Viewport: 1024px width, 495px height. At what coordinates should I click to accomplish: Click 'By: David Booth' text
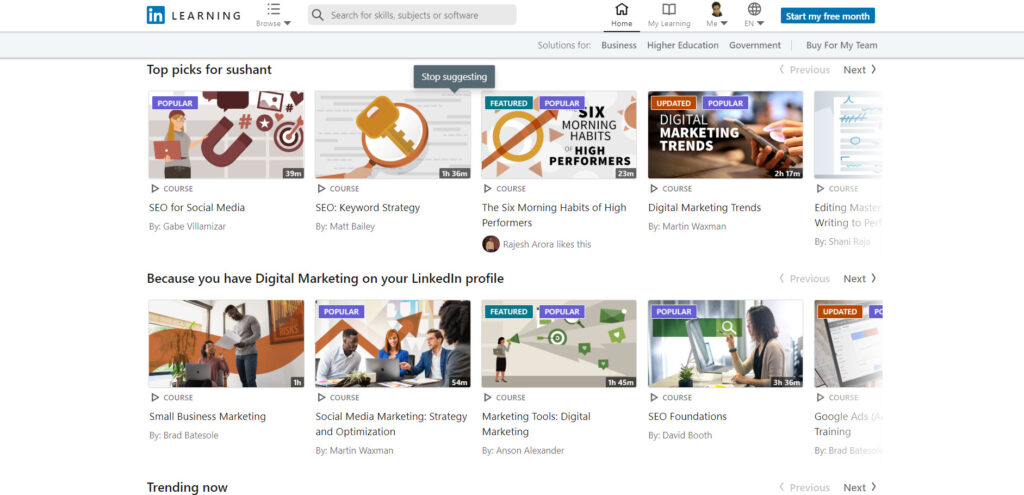680,436
